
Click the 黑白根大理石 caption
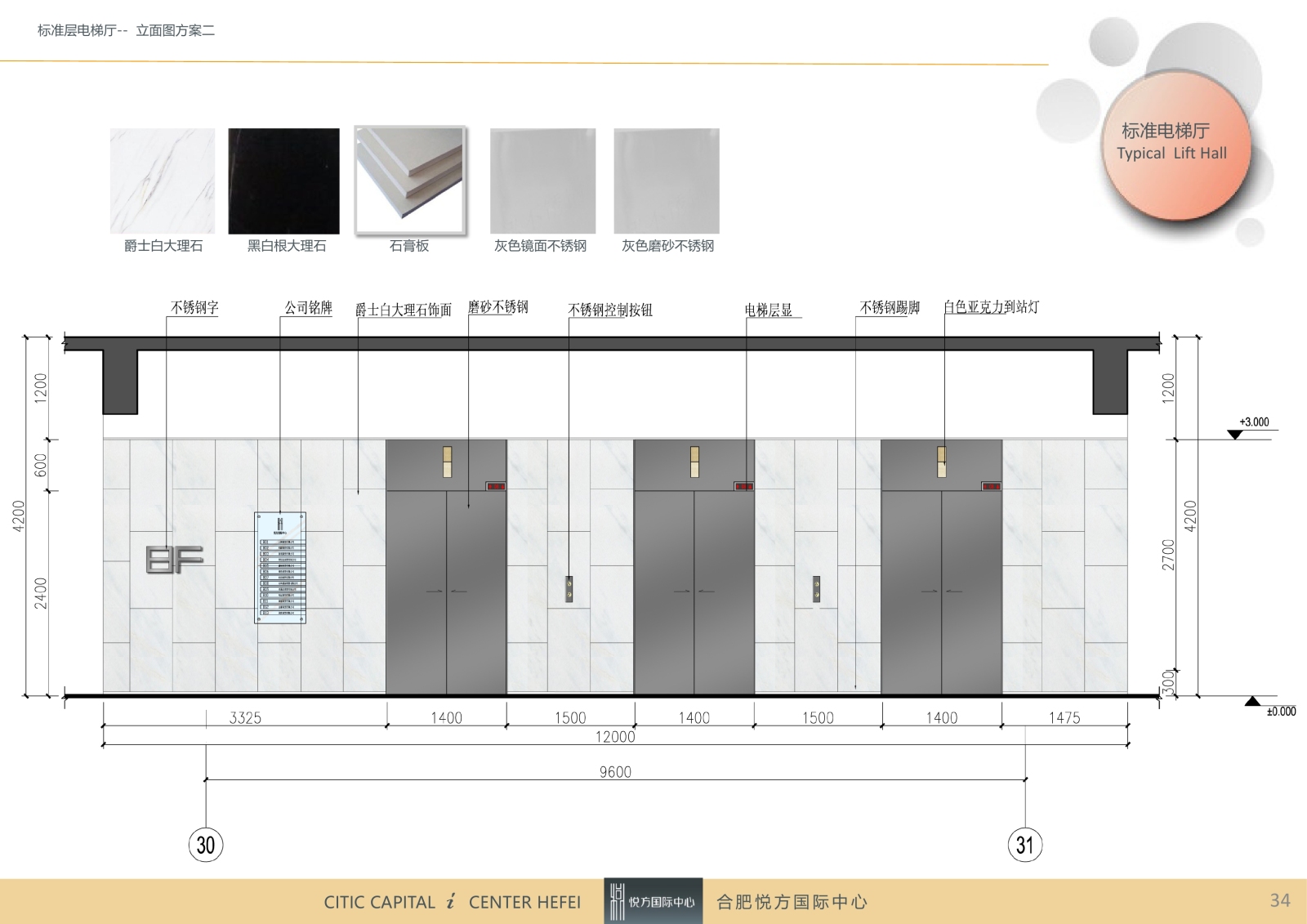tap(287, 246)
